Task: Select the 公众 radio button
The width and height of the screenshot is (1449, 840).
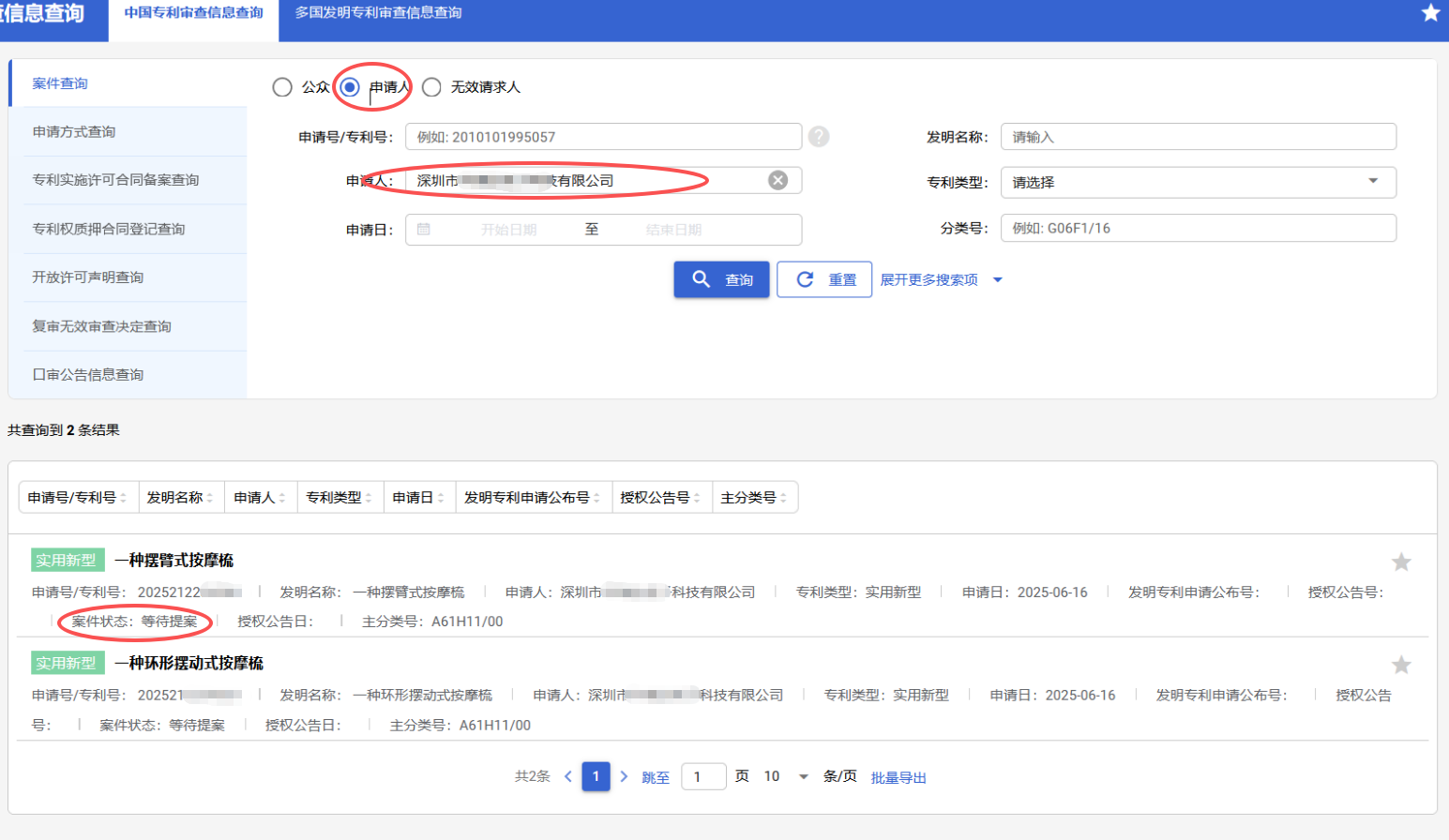Action: click(x=282, y=86)
